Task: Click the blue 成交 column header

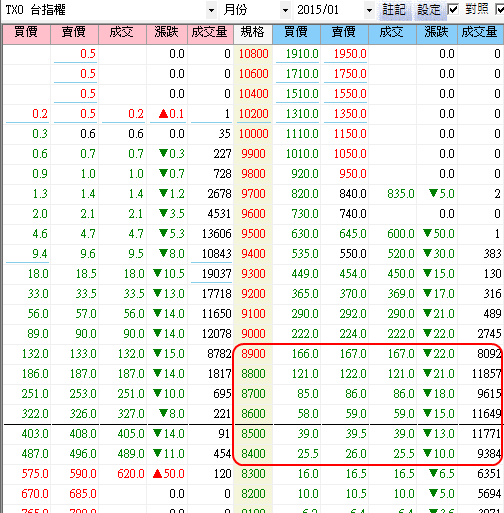Action: (x=392, y=34)
